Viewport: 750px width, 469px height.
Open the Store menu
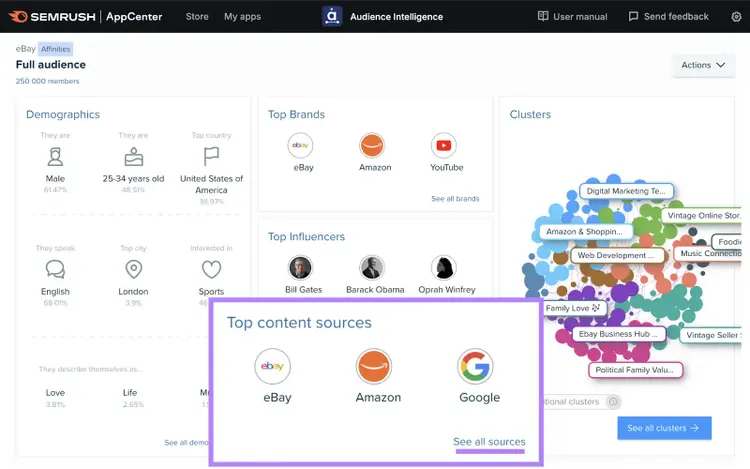tap(197, 17)
